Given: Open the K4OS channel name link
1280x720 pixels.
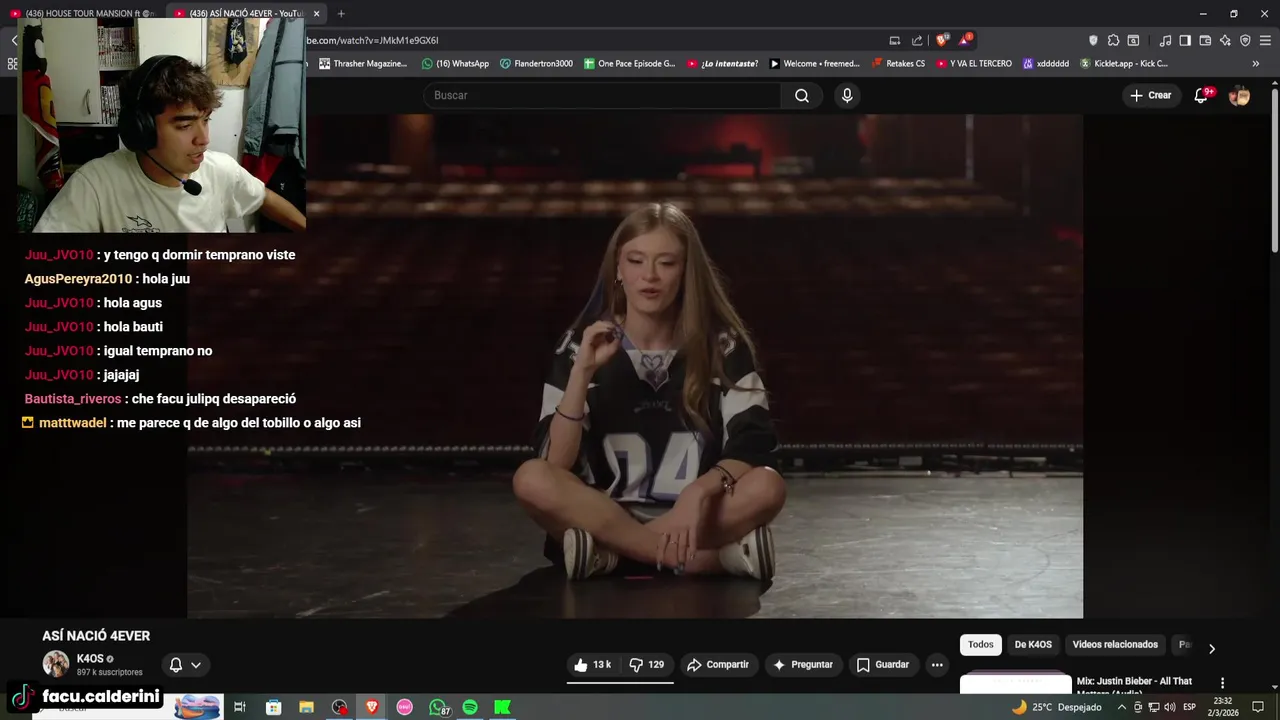Looking at the screenshot, I should coord(90,658).
